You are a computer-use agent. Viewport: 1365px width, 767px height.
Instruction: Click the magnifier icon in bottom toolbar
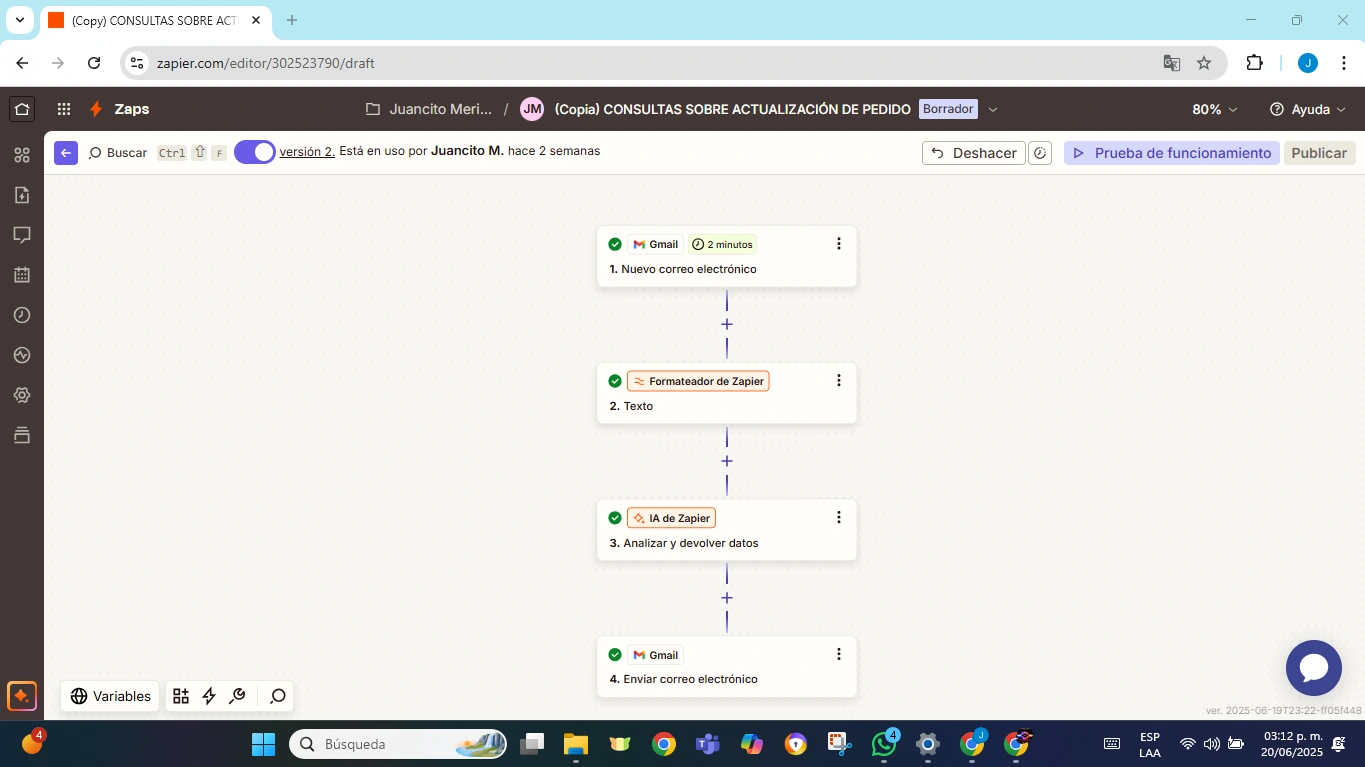[x=278, y=696]
